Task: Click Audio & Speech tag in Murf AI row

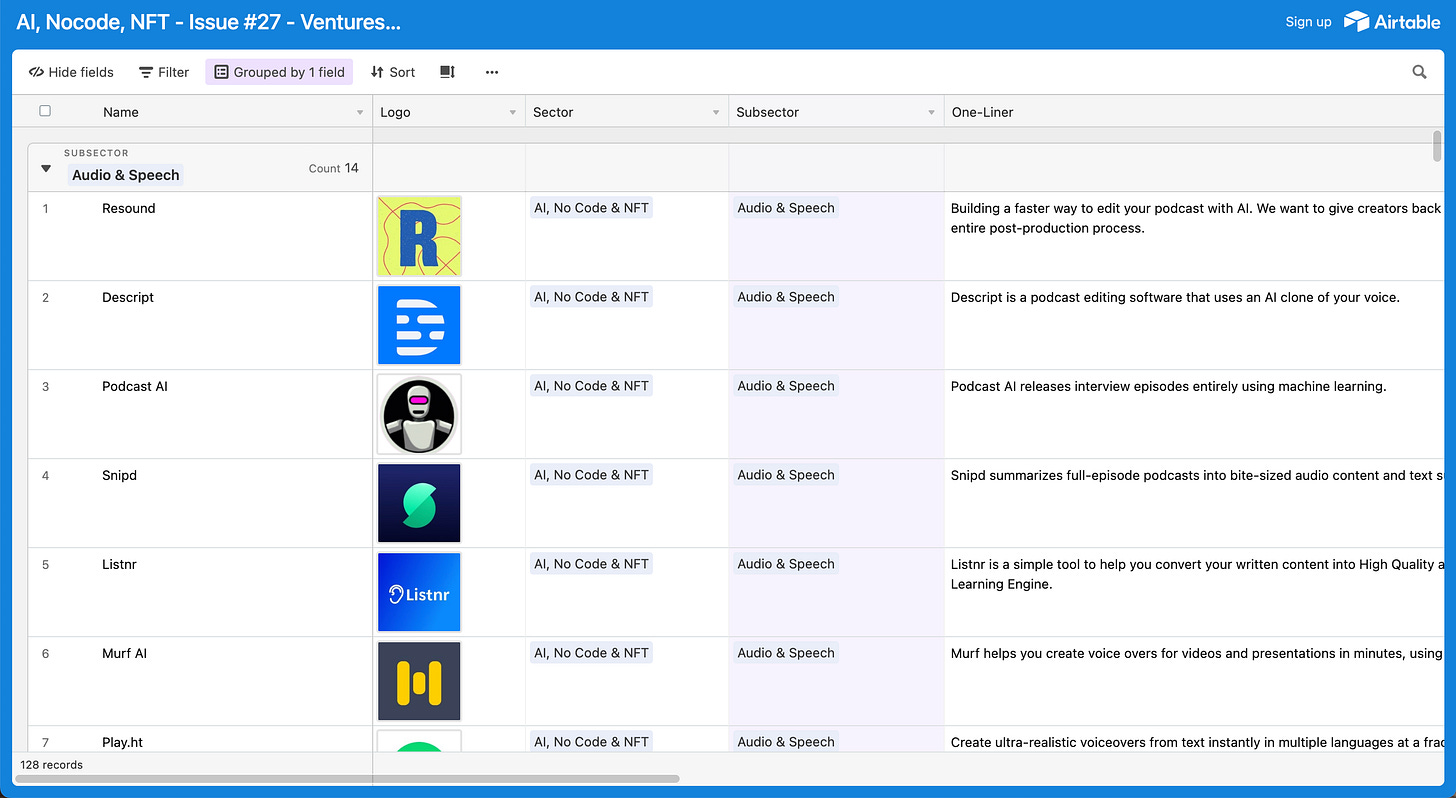Action: [x=786, y=653]
